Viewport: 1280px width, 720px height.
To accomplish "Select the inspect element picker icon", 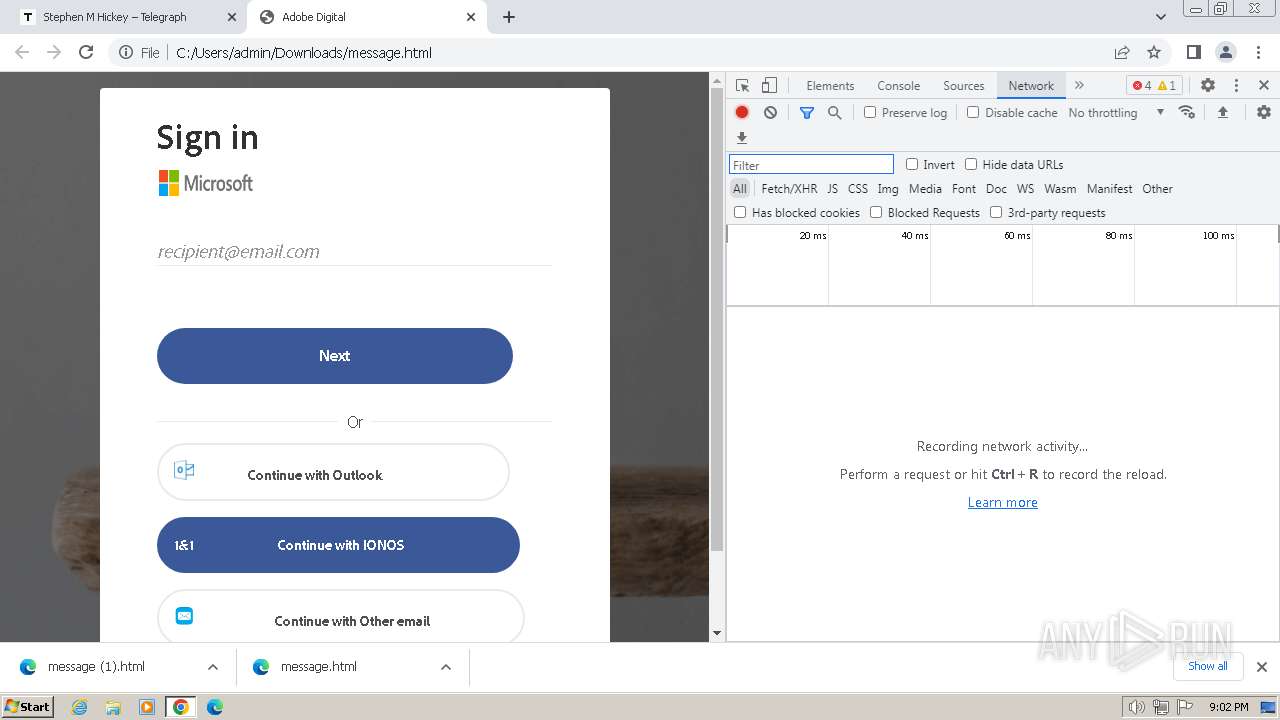I will (742, 86).
